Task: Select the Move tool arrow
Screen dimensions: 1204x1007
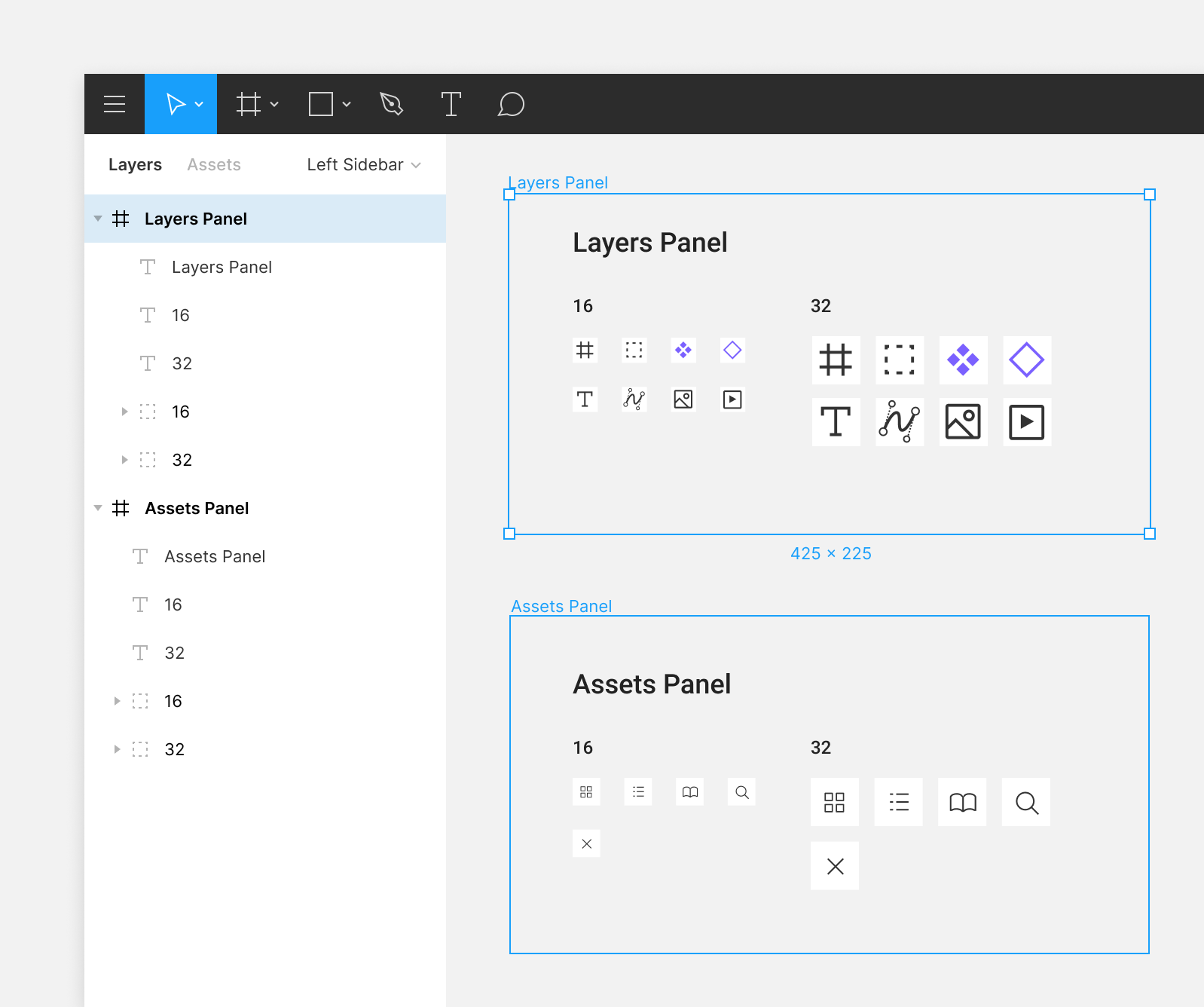Action: [175, 104]
